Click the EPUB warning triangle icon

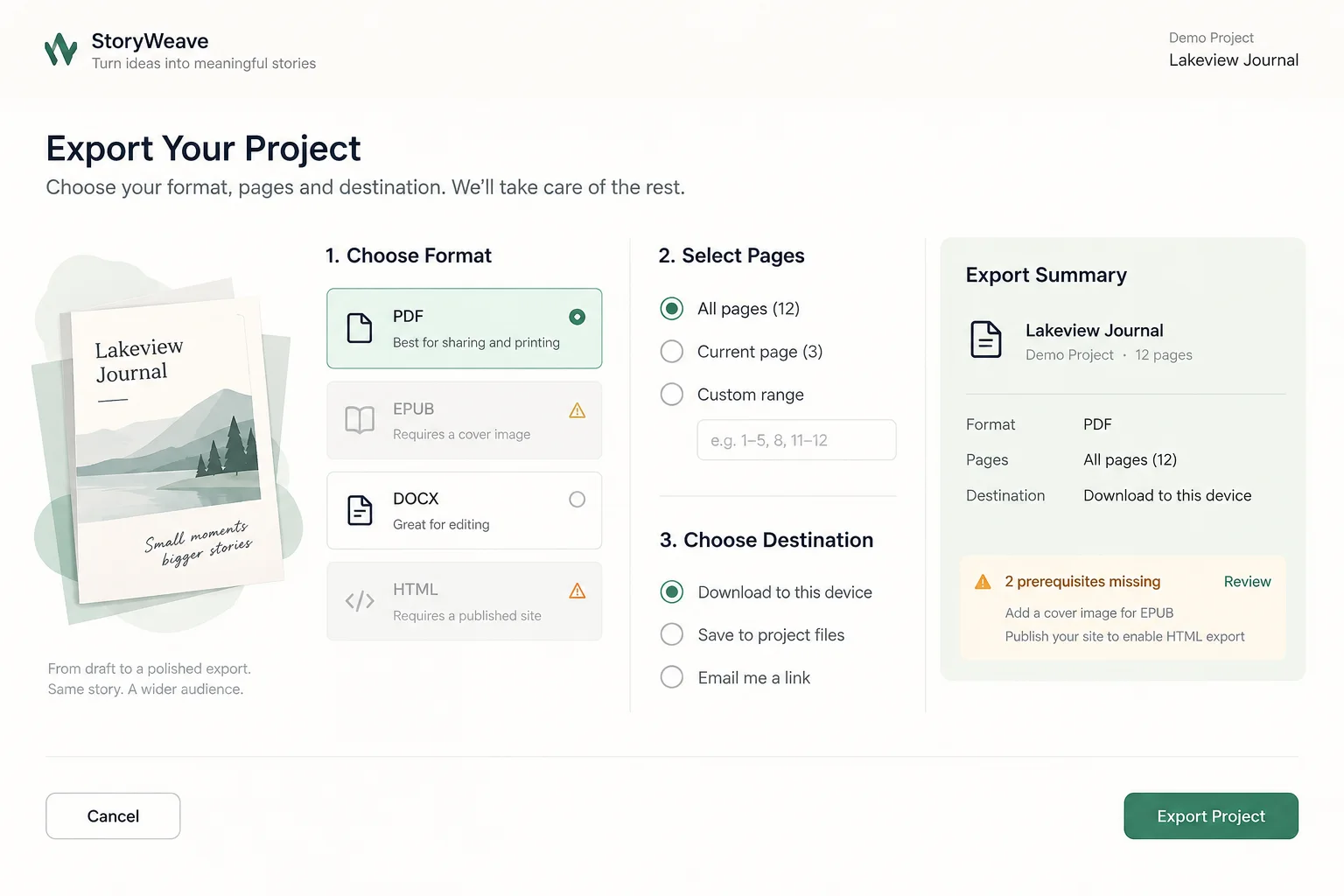[577, 410]
